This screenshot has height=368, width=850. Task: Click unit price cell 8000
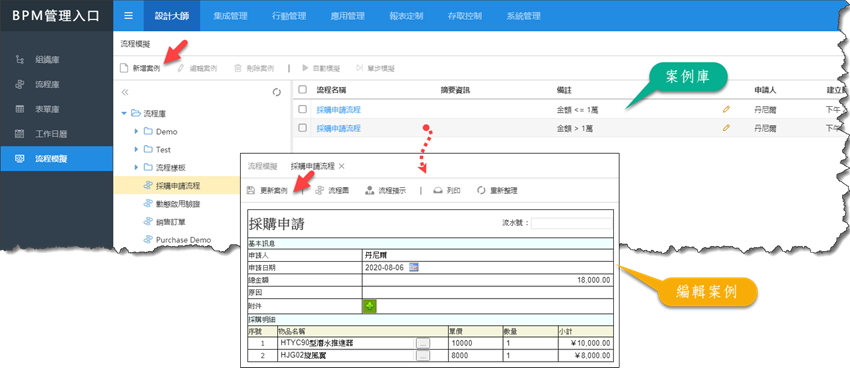click(474, 356)
